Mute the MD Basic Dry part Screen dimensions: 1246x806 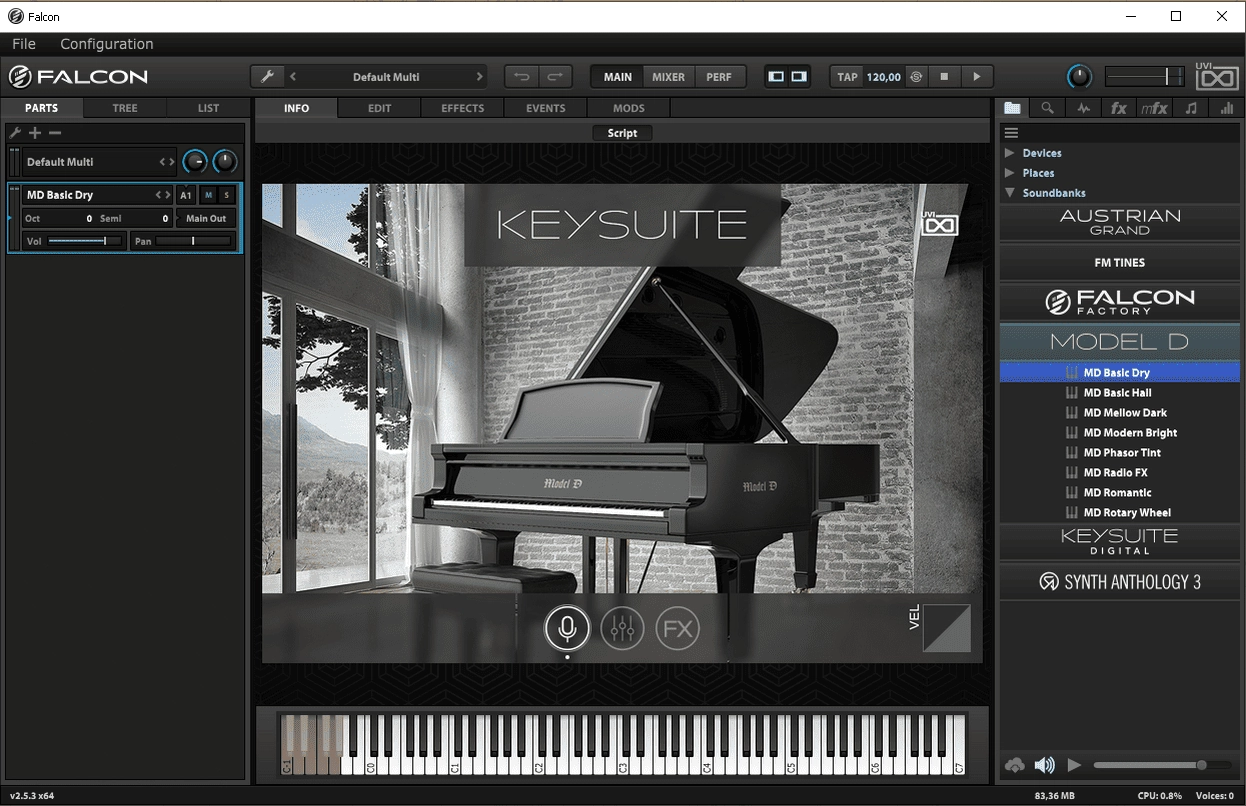pos(209,195)
